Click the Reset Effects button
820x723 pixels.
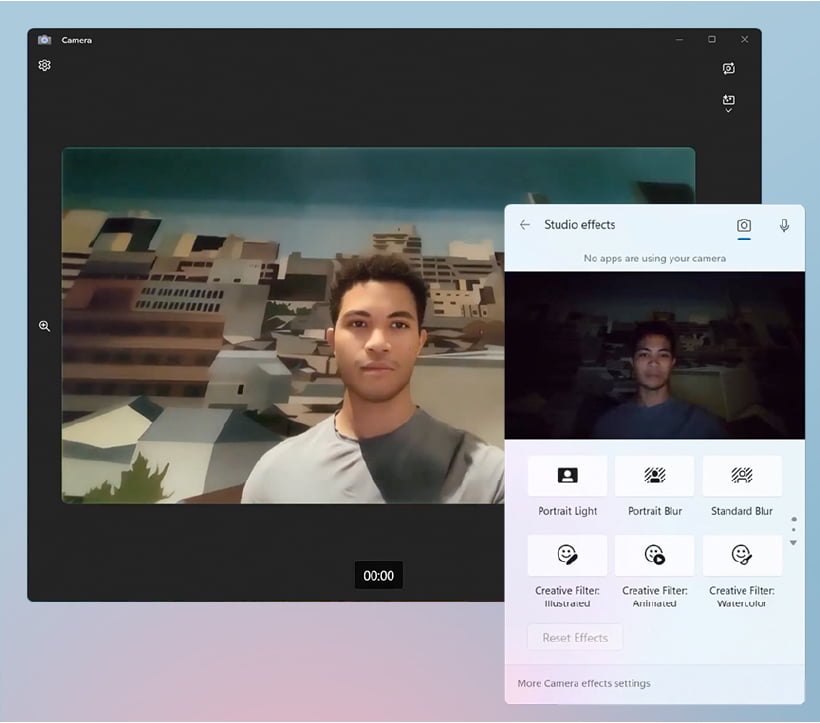(575, 638)
